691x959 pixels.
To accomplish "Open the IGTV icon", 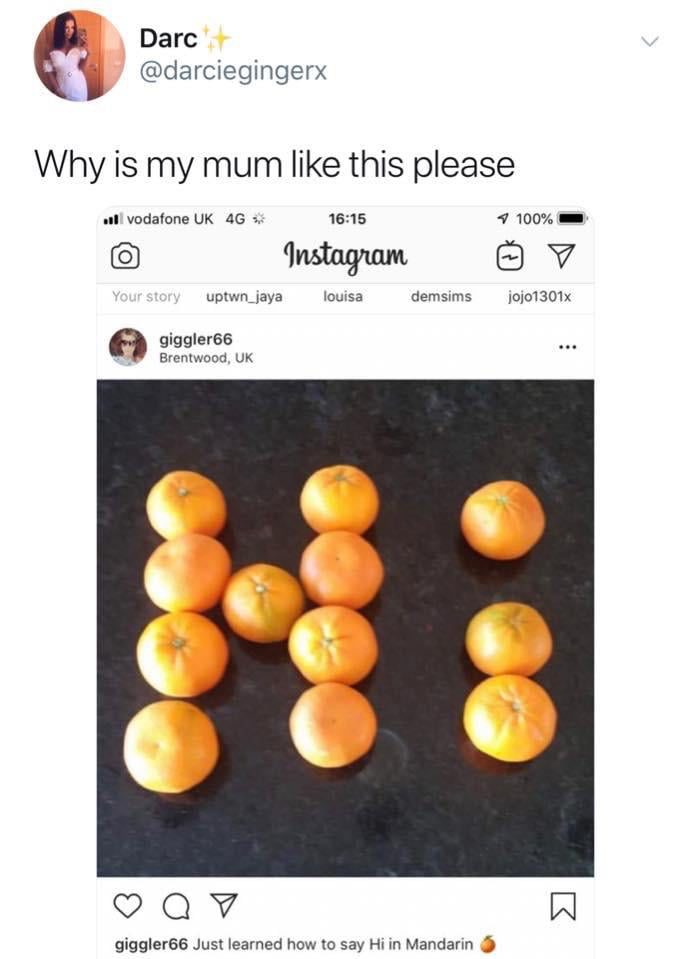I will click(509, 256).
